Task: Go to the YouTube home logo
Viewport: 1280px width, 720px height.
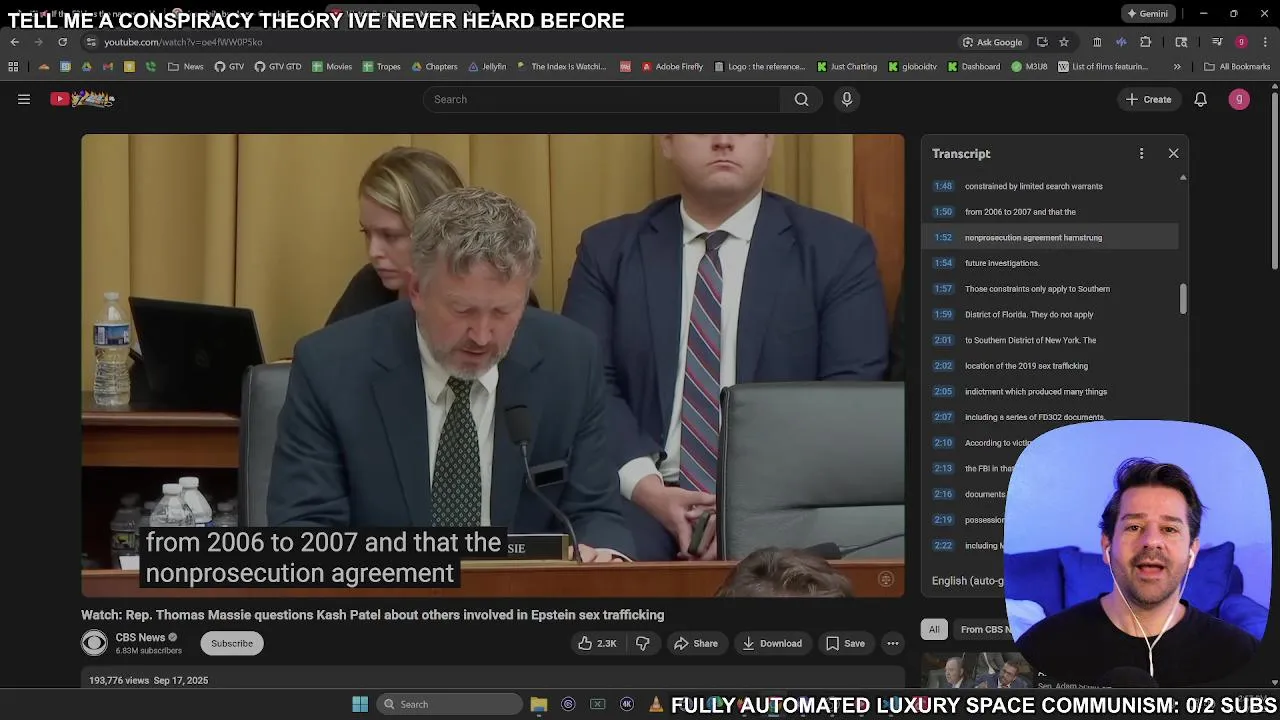Action: point(83,99)
